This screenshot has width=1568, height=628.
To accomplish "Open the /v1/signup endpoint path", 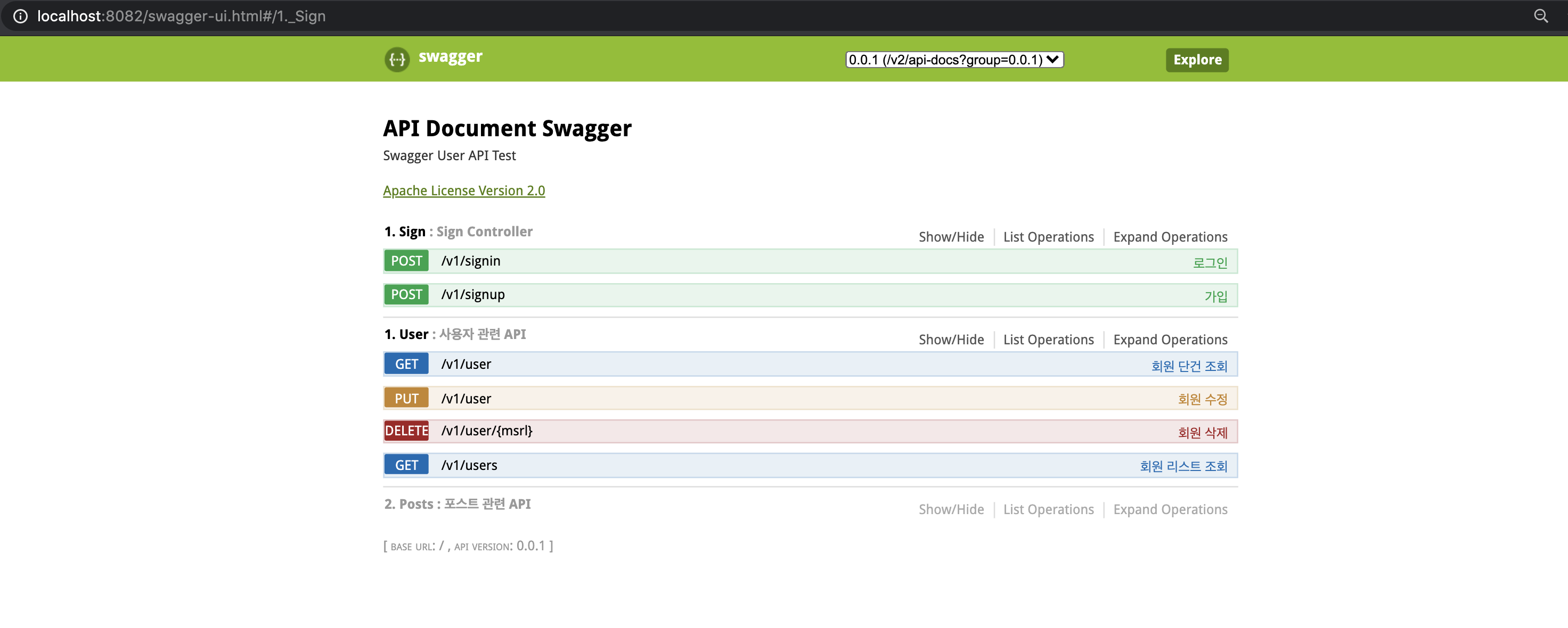I will point(473,294).
